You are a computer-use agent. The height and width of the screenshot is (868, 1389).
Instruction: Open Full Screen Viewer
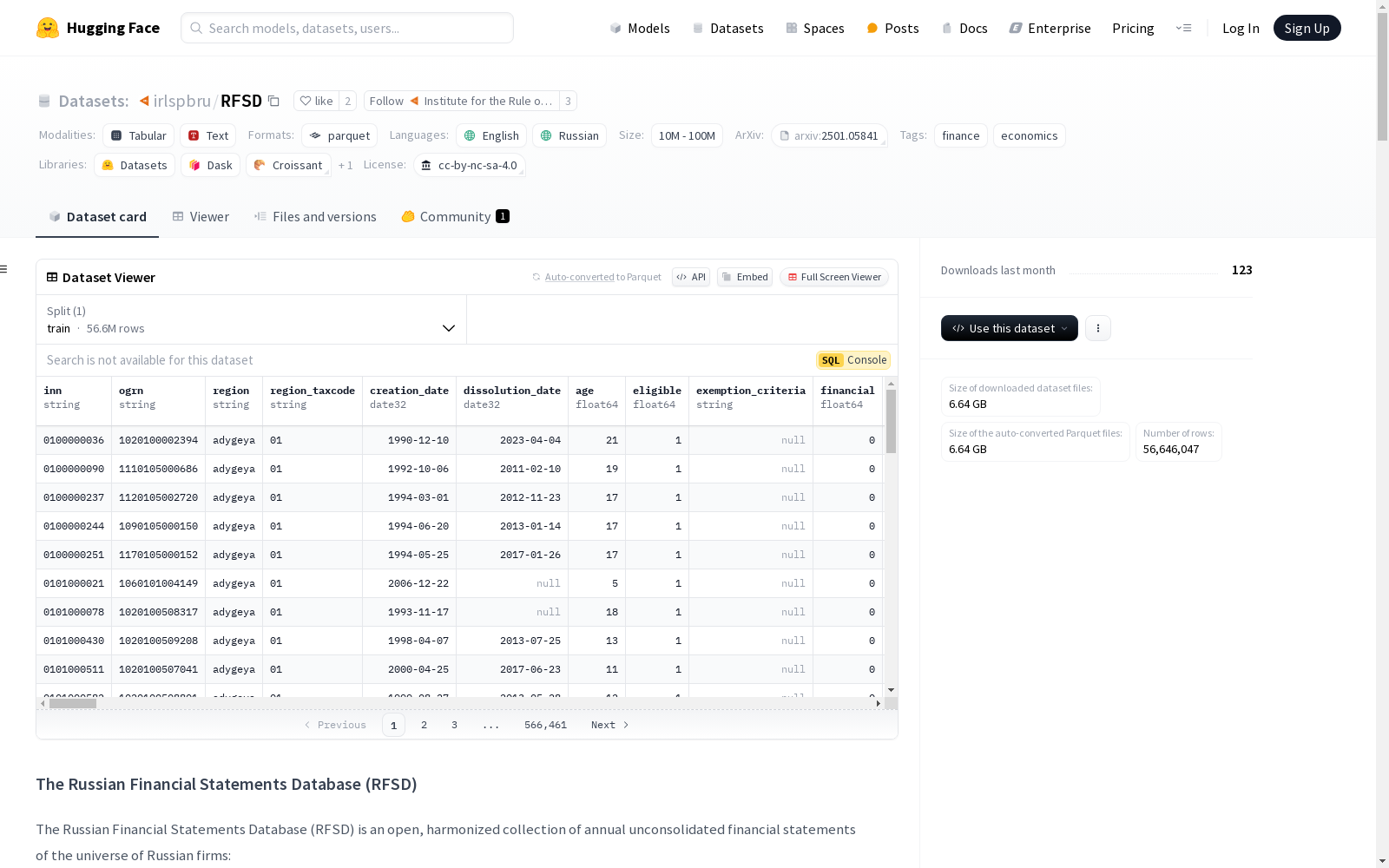pos(834,277)
